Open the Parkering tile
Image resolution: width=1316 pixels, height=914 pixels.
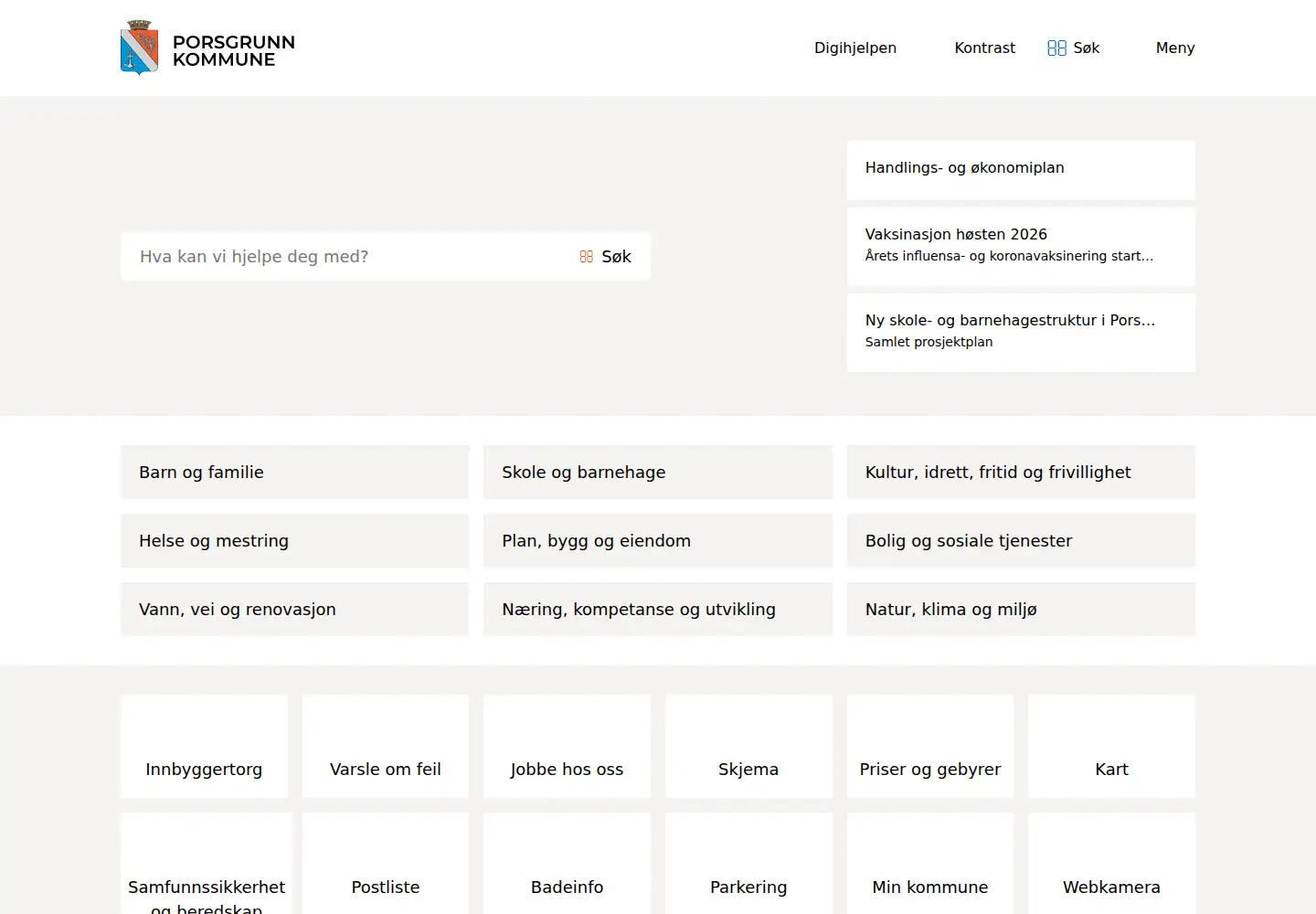coord(748,865)
